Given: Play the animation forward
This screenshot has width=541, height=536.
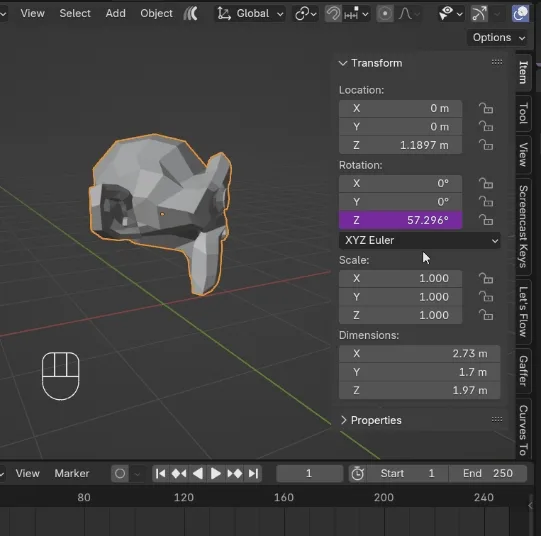Looking at the screenshot, I should tap(216, 474).
